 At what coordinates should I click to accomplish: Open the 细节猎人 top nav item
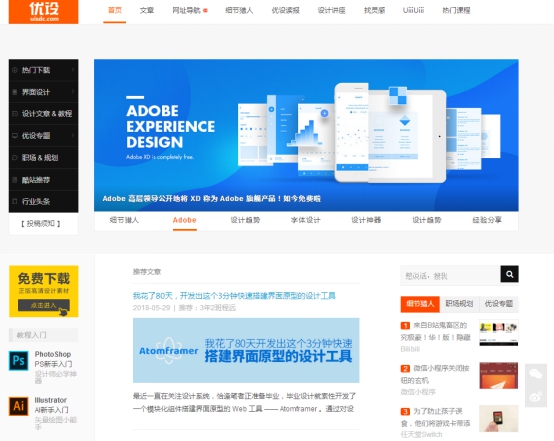point(239,11)
